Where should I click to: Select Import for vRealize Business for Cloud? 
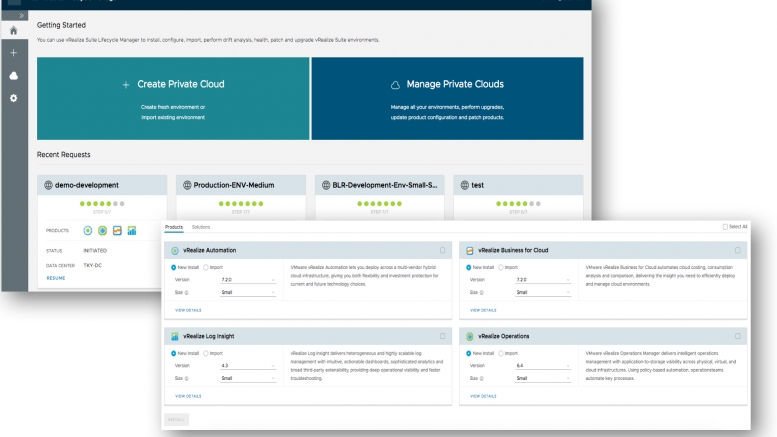[500, 268]
